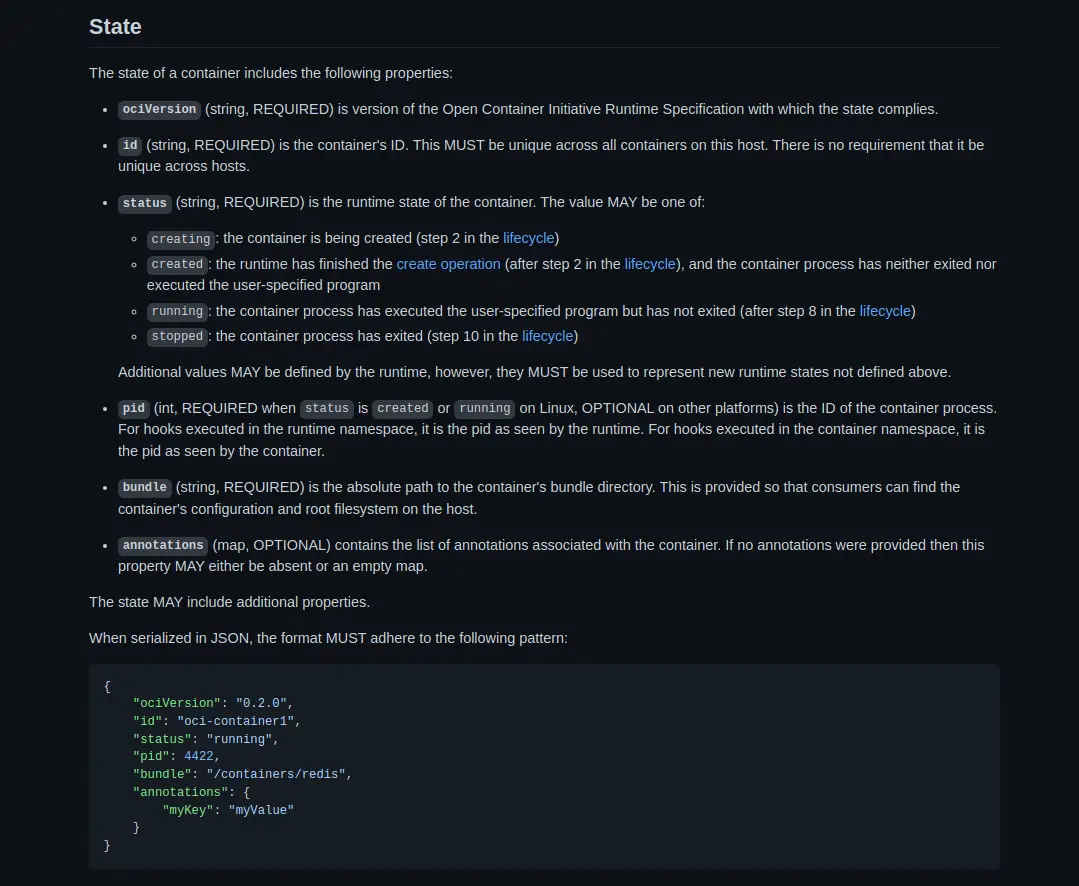Click the 4422 pid value in the JSON

(199, 756)
